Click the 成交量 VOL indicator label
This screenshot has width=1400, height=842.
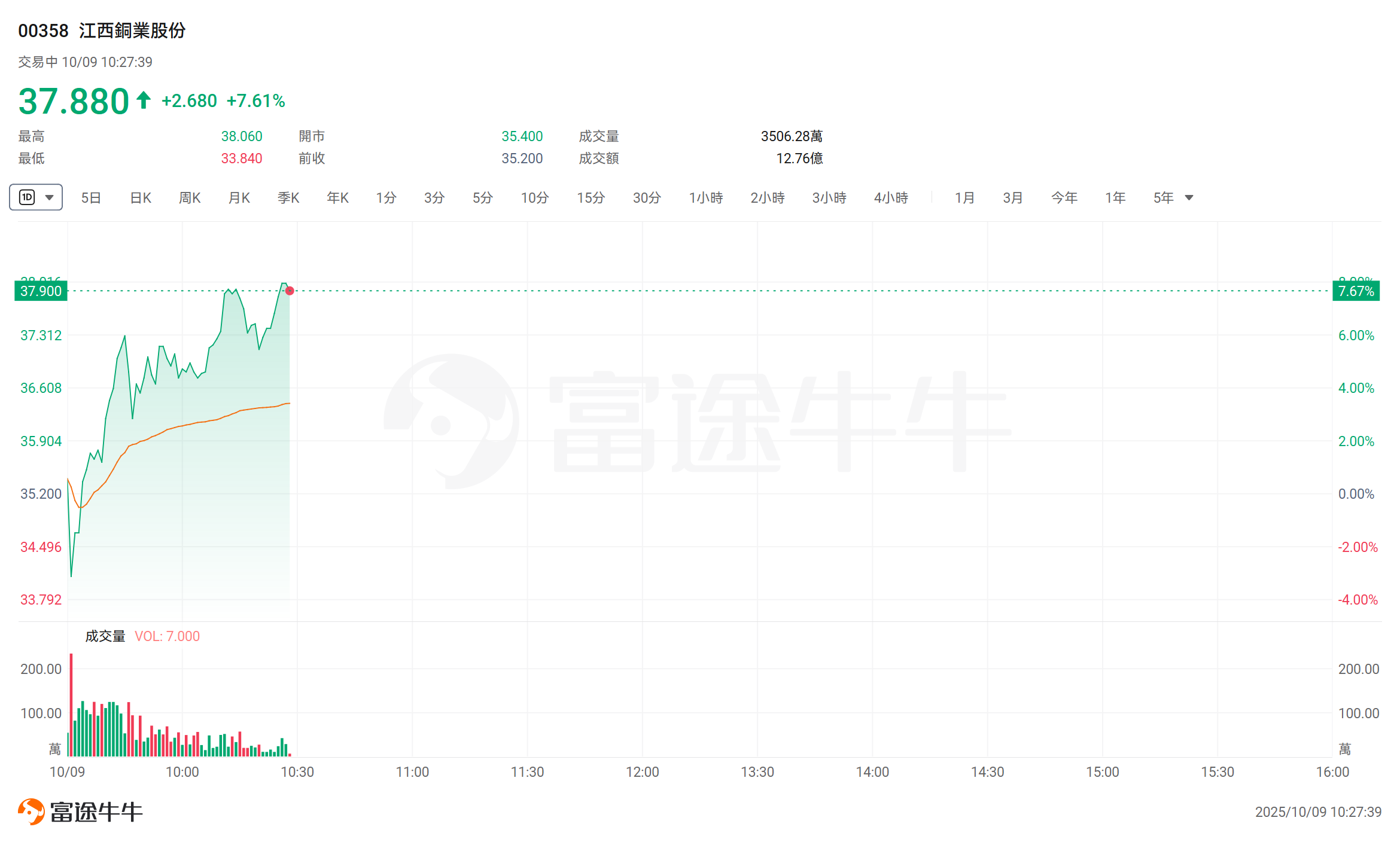105,636
